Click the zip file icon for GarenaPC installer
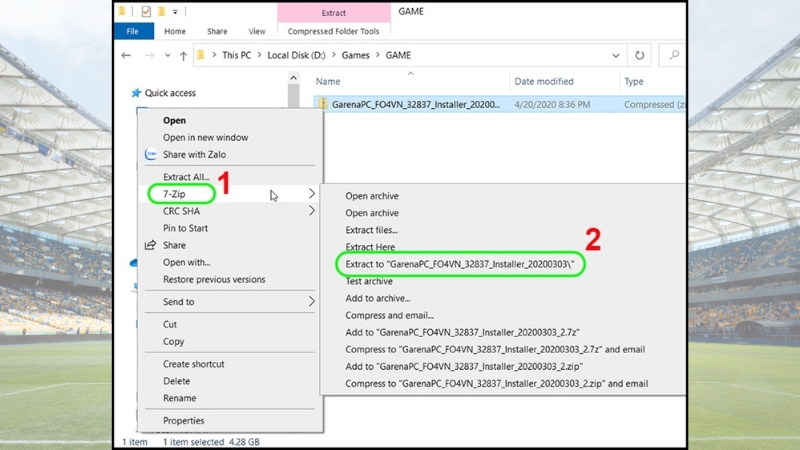This screenshot has height=450, width=800. (x=323, y=104)
